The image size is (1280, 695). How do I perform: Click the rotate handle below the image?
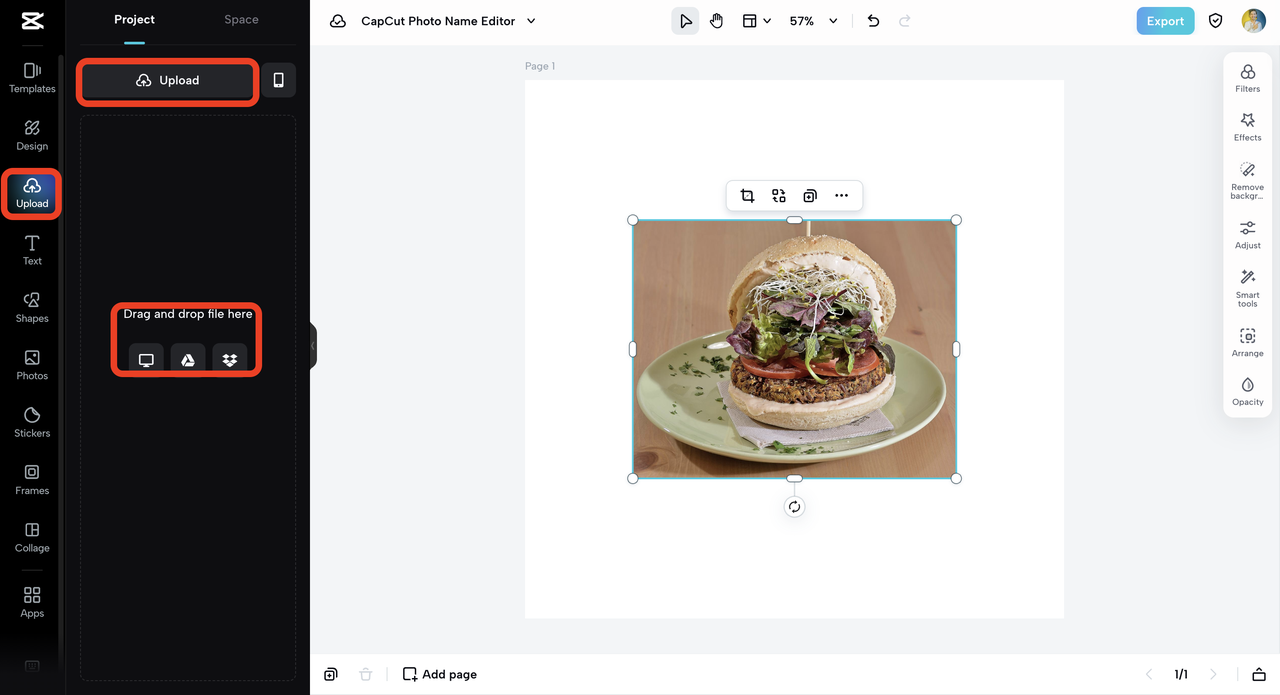click(794, 507)
